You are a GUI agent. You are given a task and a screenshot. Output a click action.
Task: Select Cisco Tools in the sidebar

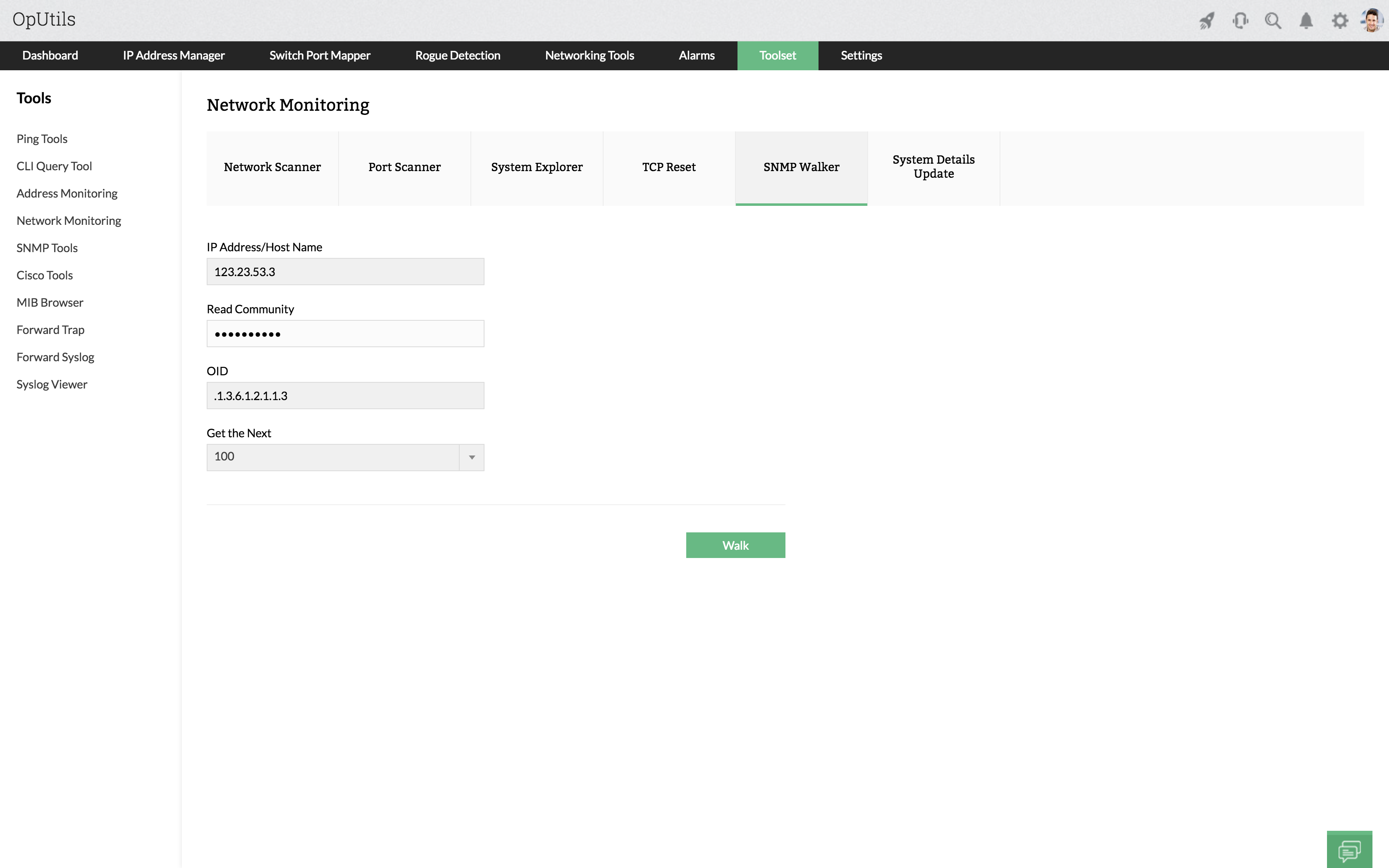(x=45, y=276)
